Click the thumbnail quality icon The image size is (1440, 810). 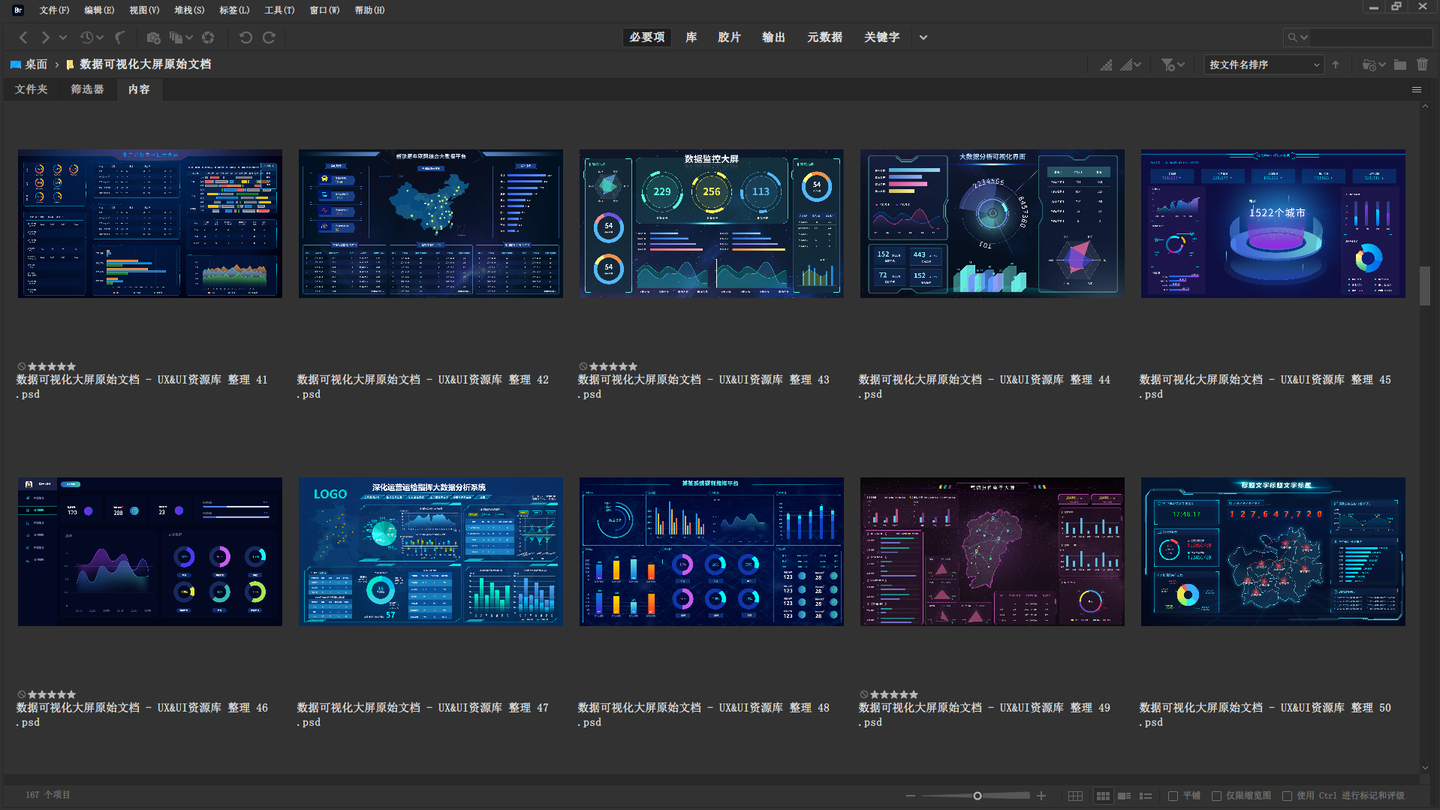coord(1106,65)
